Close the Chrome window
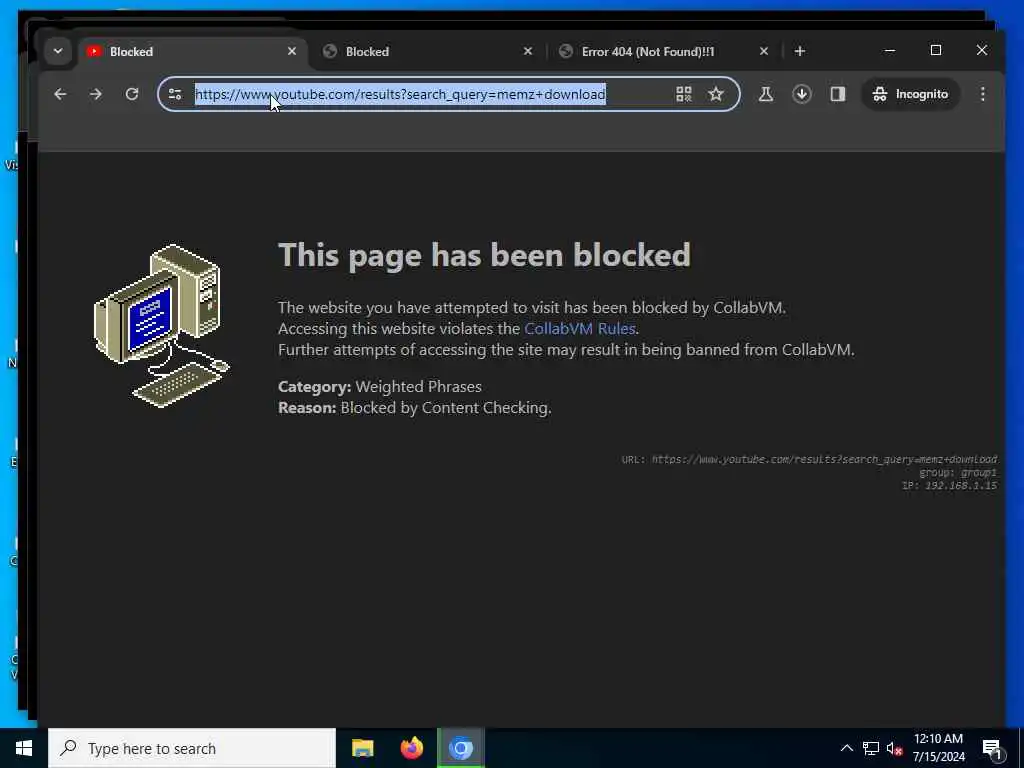Image resolution: width=1024 pixels, height=768 pixels. coord(982,50)
